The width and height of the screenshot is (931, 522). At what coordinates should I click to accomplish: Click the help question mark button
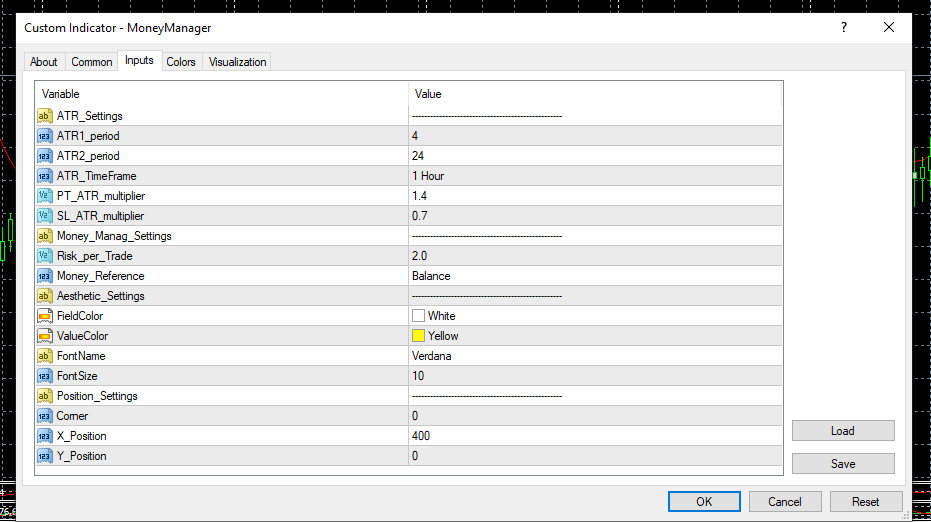click(844, 27)
